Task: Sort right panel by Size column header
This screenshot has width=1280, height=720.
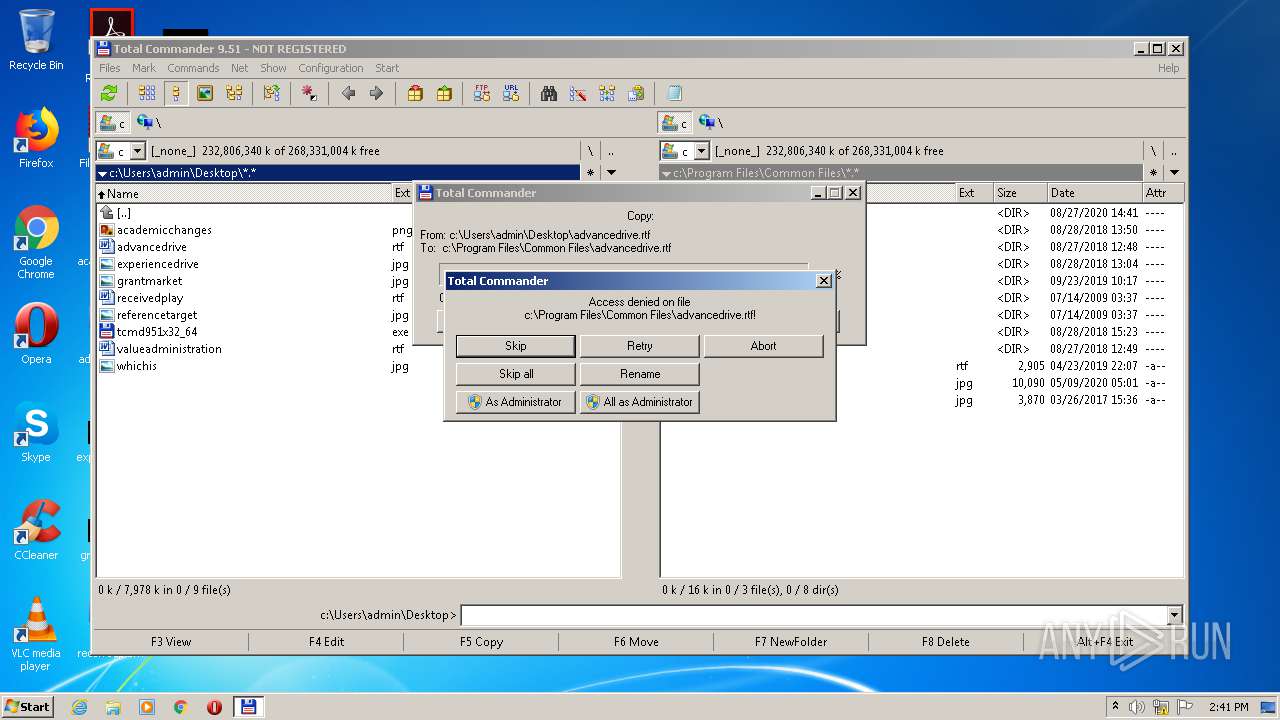Action: (x=1019, y=193)
